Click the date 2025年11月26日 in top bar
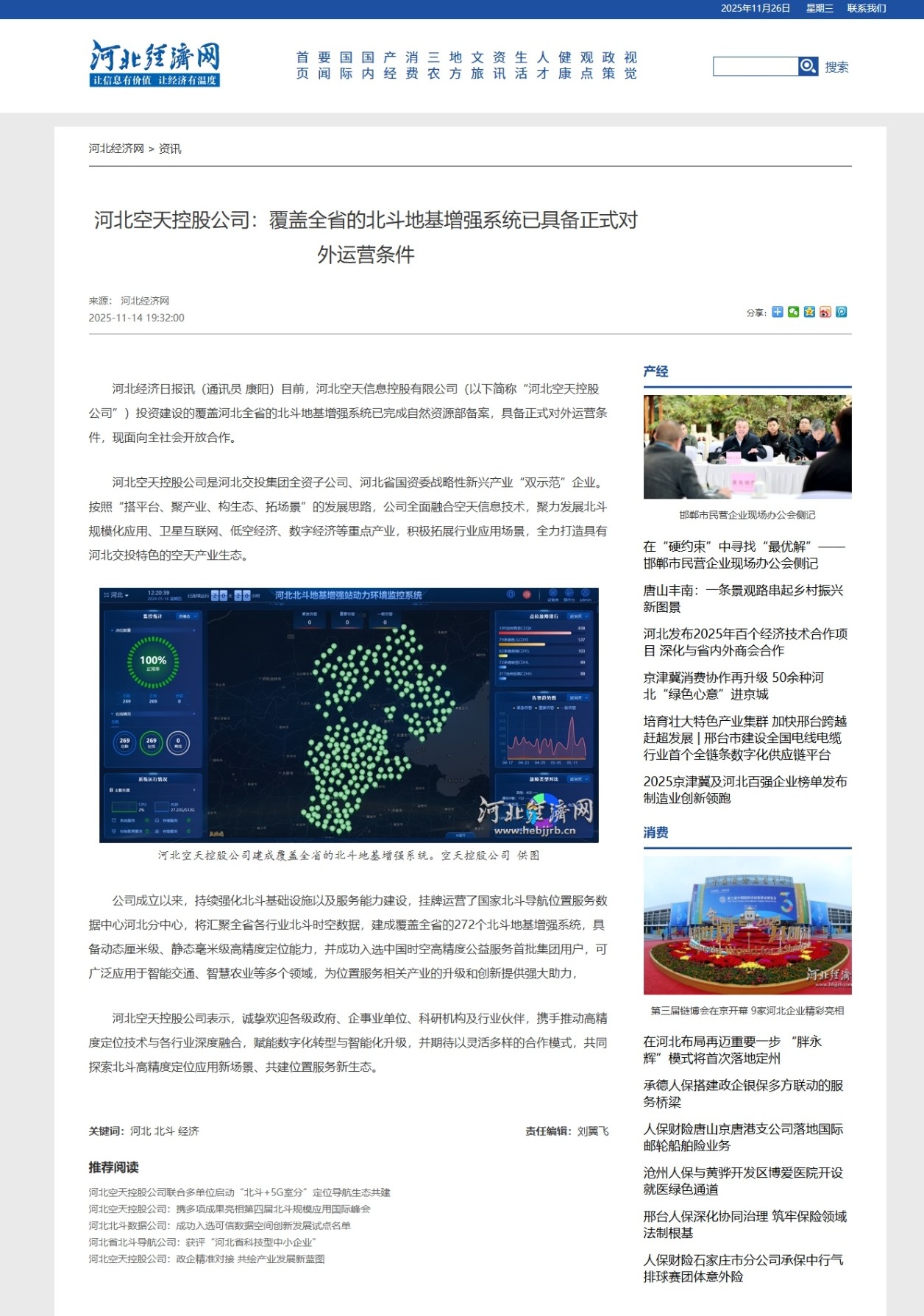The image size is (924, 1316). click(x=756, y=8)
